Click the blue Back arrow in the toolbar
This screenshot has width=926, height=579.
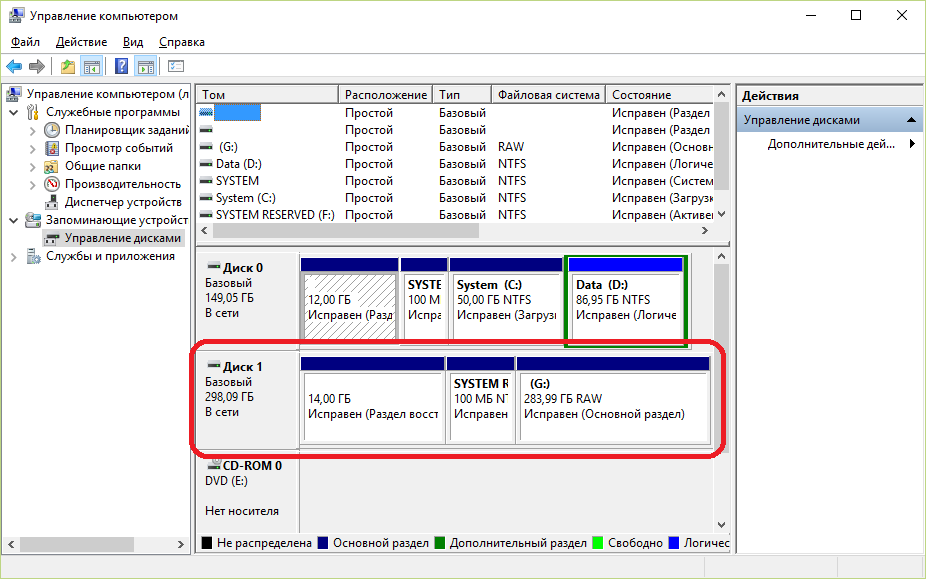coord(14,67)
